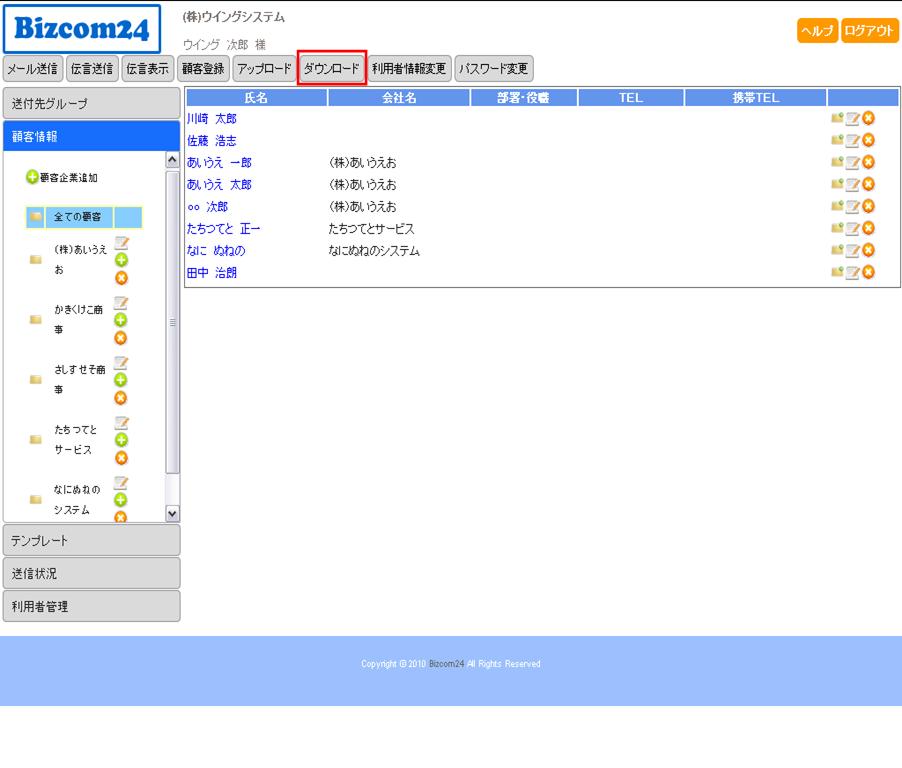This screenshot has width=902, height=768.
Task: Click green plus icon for かきくけこ商事
Action: pyautogui.click(x=121, y=320)
